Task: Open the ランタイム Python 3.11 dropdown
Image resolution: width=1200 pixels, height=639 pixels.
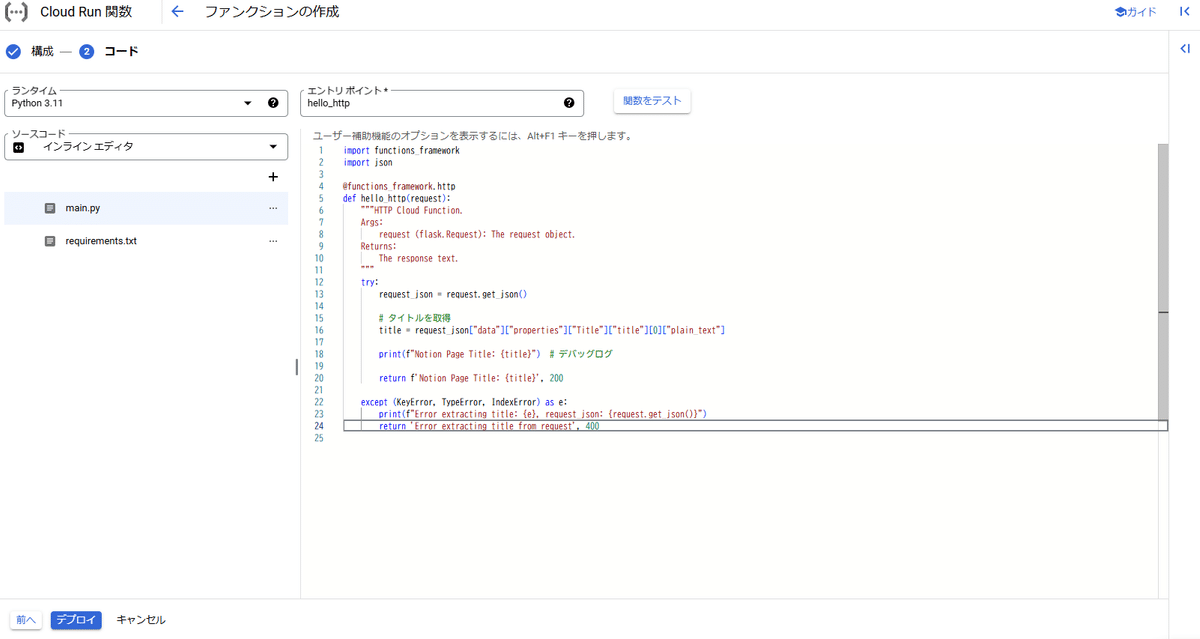Action: click(x=146, y=103)
